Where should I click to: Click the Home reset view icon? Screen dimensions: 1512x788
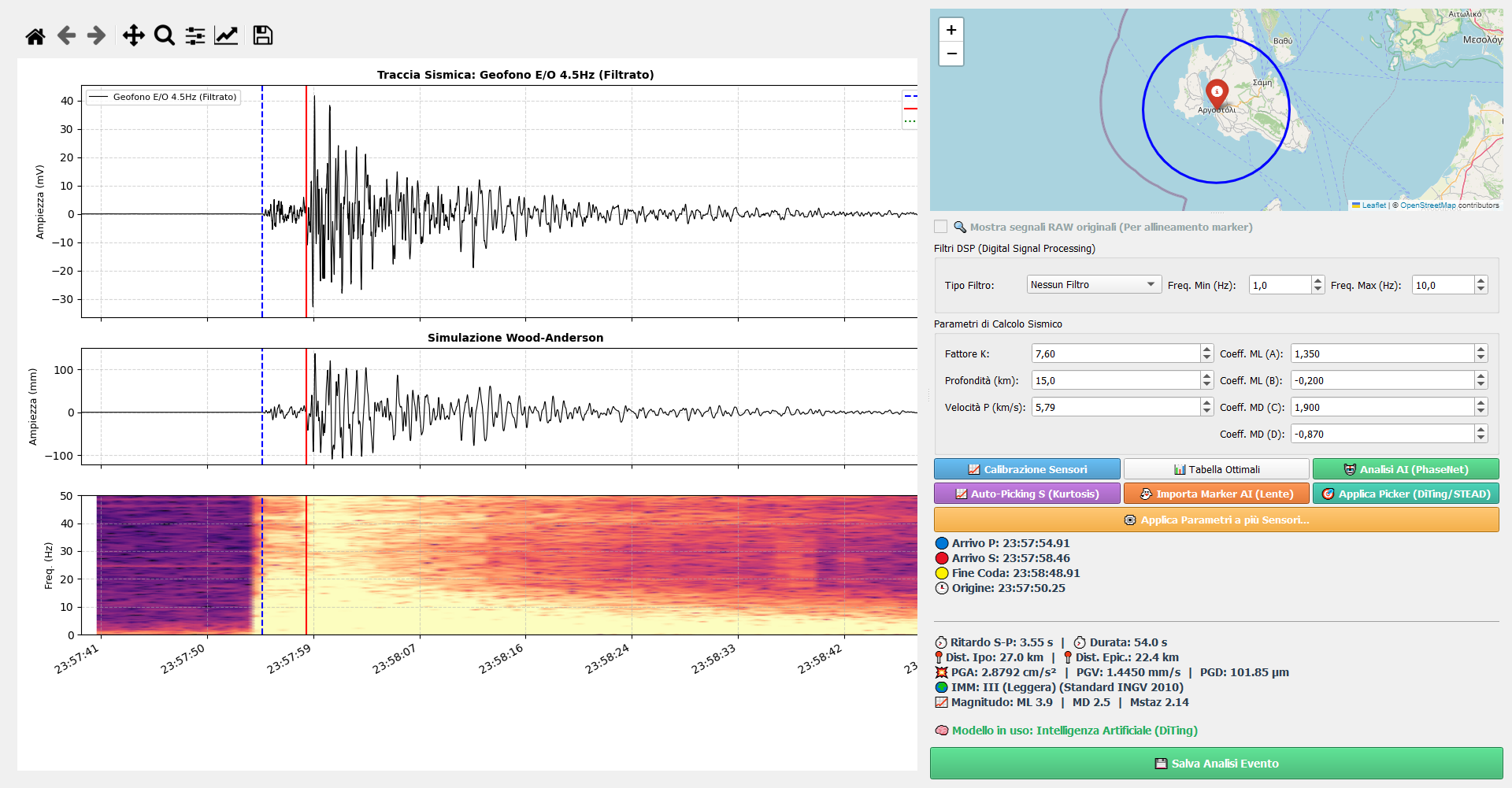(x=35, y=35)
